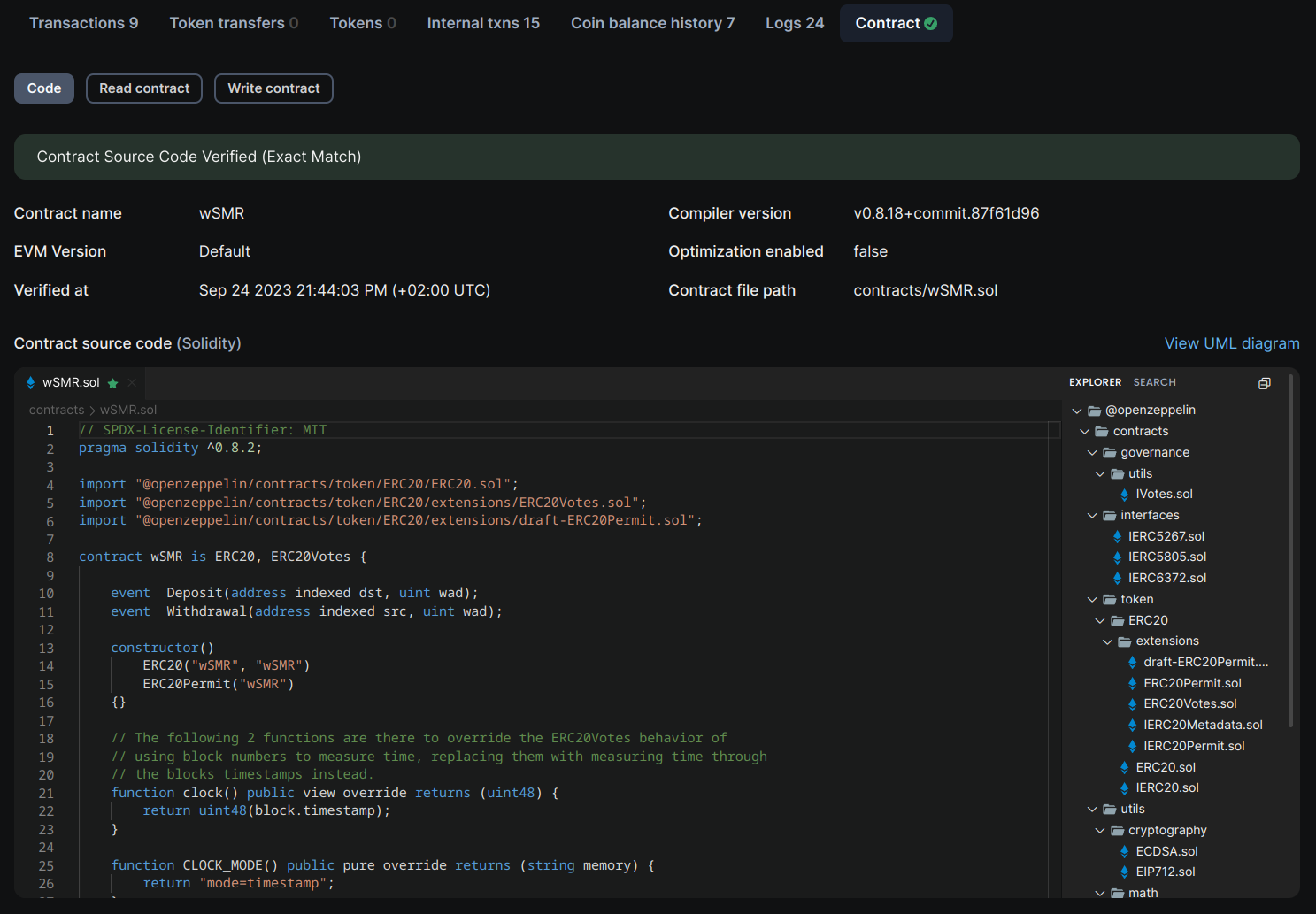Close the wSMR.sol editor tab

[x=132, y=382]
